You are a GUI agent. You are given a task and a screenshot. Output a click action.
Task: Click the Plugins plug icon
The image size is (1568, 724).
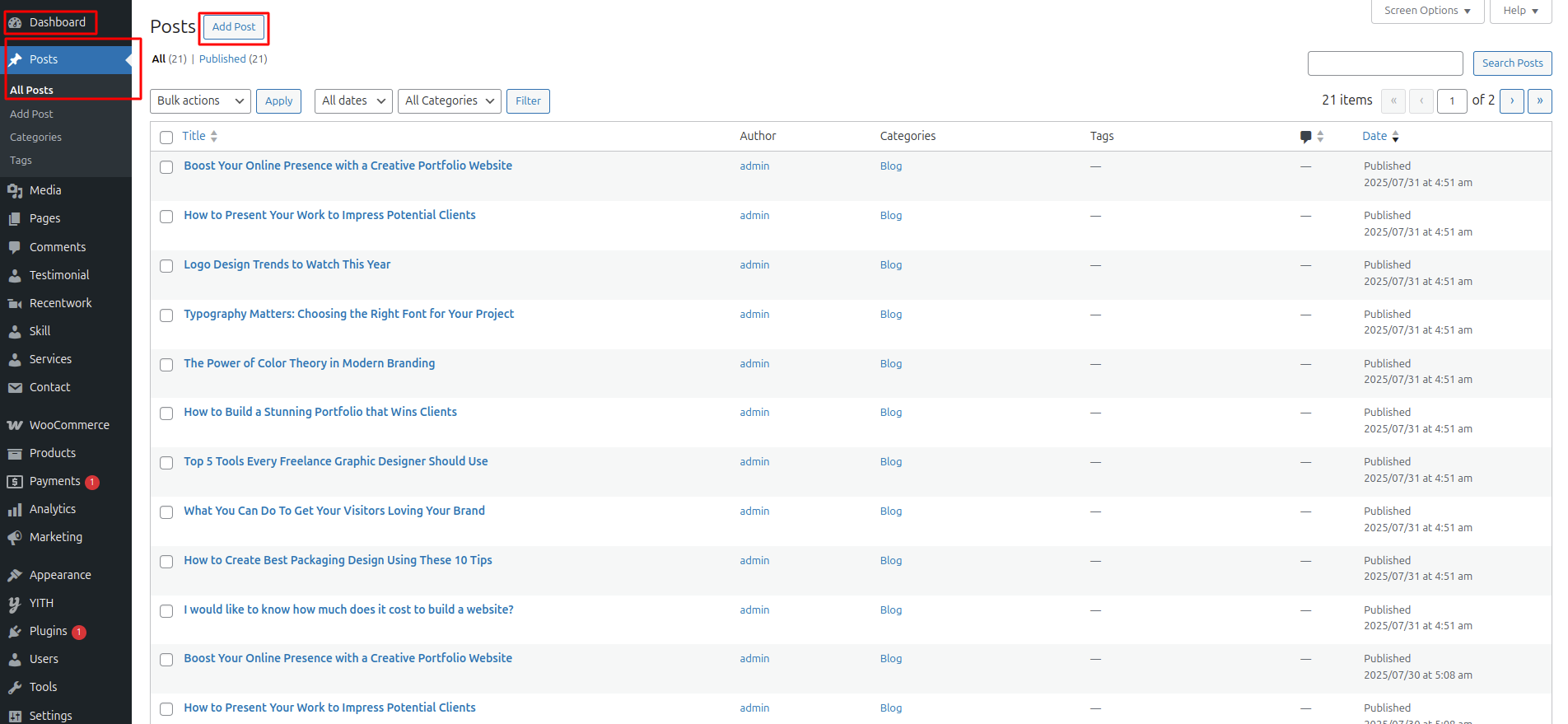[x=15, y=631]
